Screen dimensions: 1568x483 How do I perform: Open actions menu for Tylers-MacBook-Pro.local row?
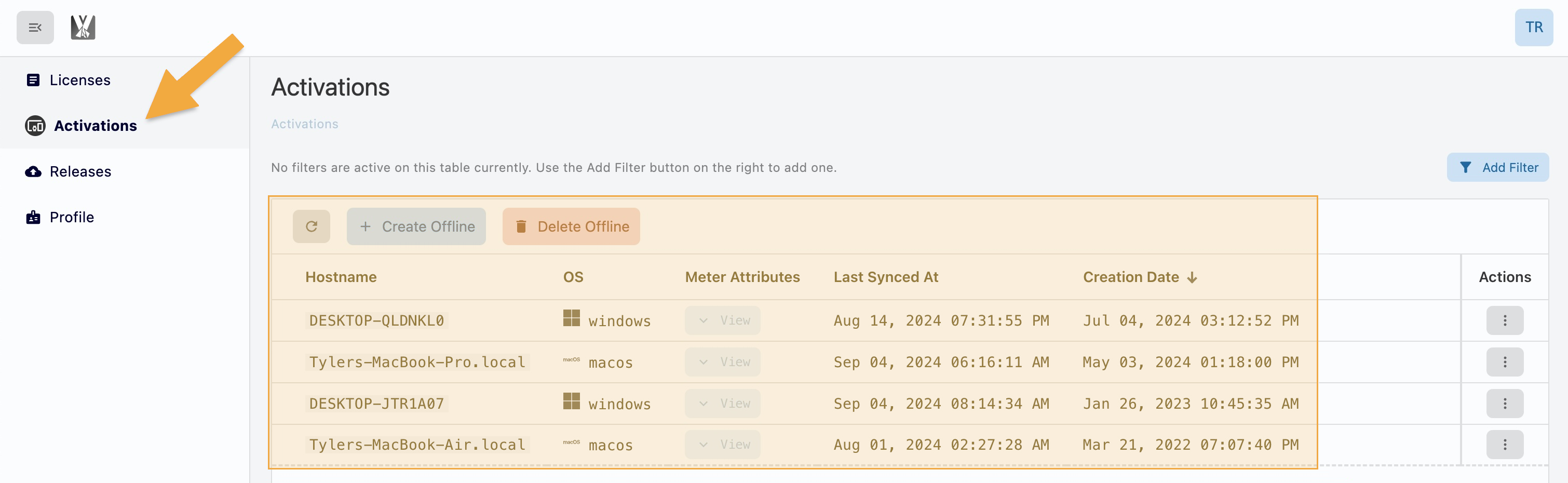click(x=1504, y=362)
